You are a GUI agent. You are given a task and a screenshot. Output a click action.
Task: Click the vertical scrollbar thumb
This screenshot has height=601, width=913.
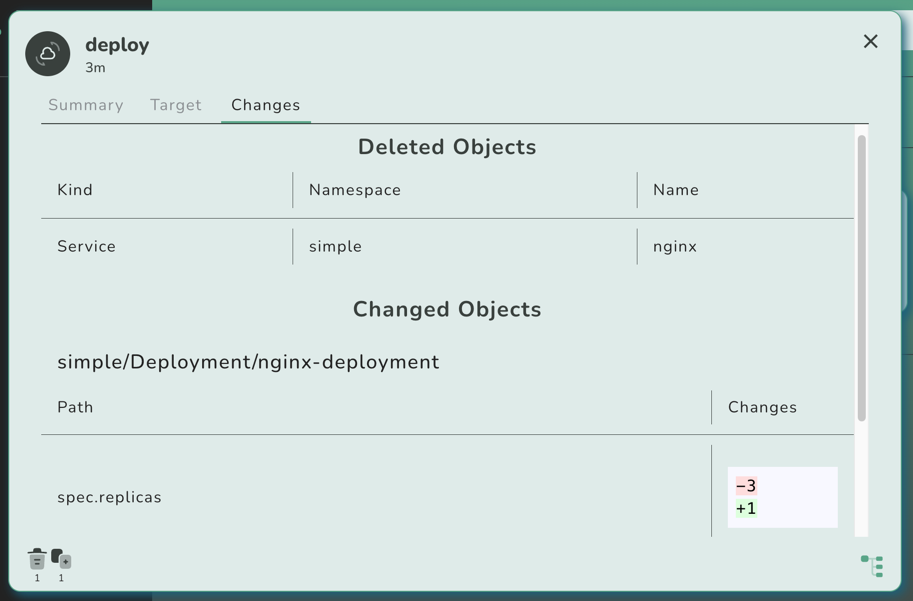pyautogui.click(x=861, y=278)
